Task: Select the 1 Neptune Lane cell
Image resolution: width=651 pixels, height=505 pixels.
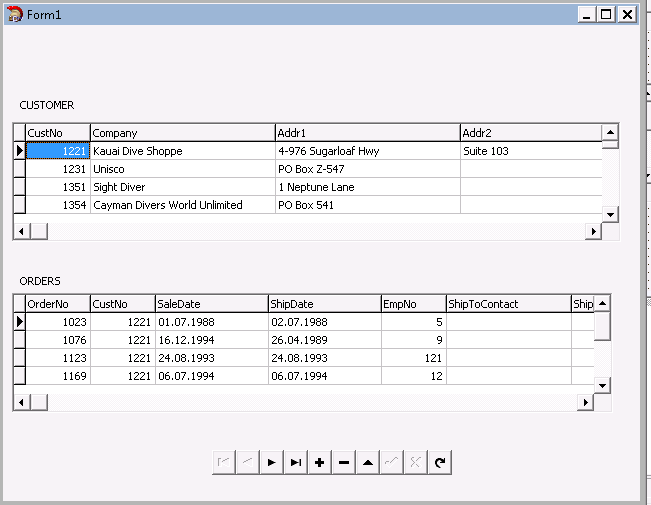Action: click(368, 187)
